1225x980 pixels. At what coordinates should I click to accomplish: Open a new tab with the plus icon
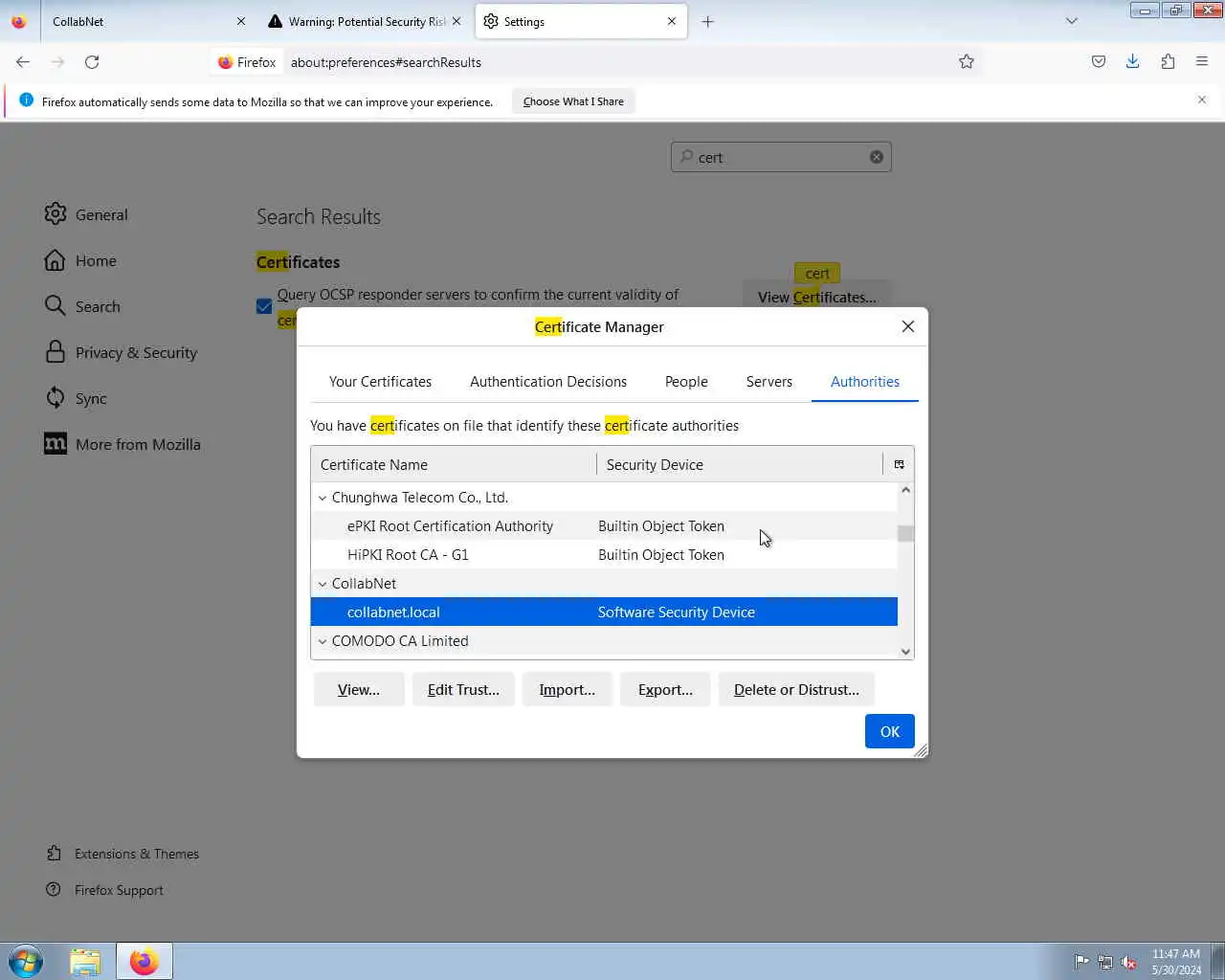tap(708, 21)
